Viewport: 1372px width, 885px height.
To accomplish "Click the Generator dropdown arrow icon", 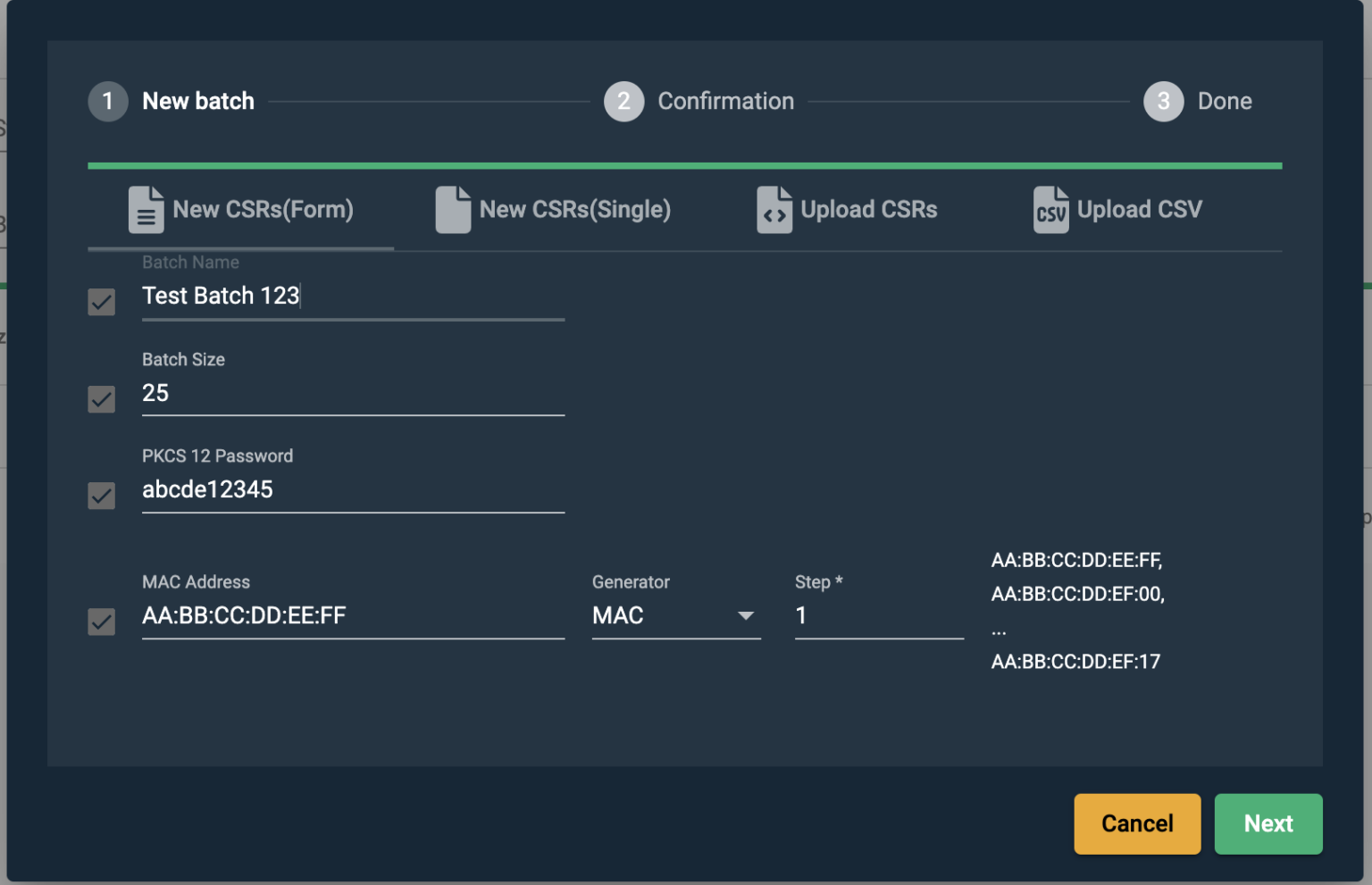I will point(747,616).
